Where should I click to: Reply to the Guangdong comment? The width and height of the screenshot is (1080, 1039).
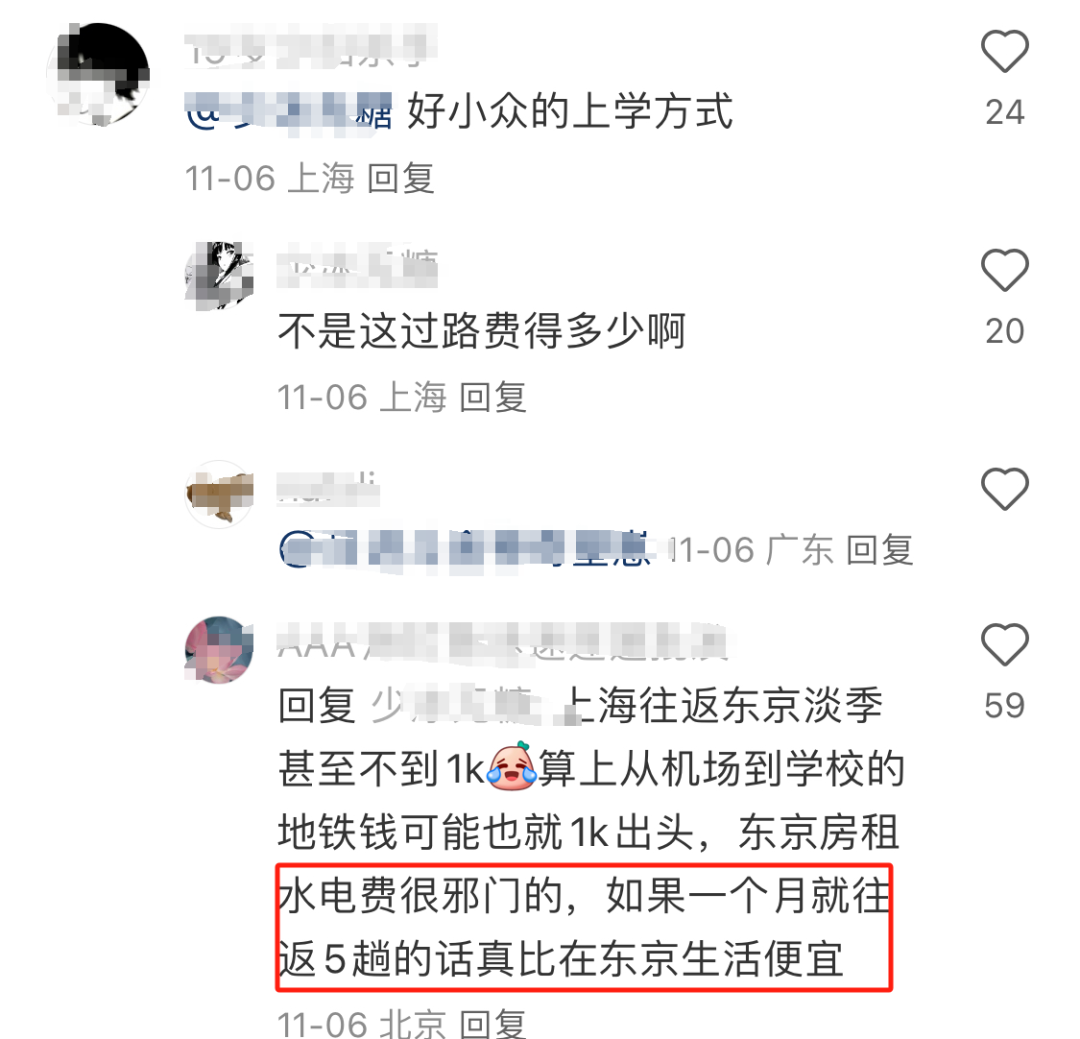(x=880, y=551)
